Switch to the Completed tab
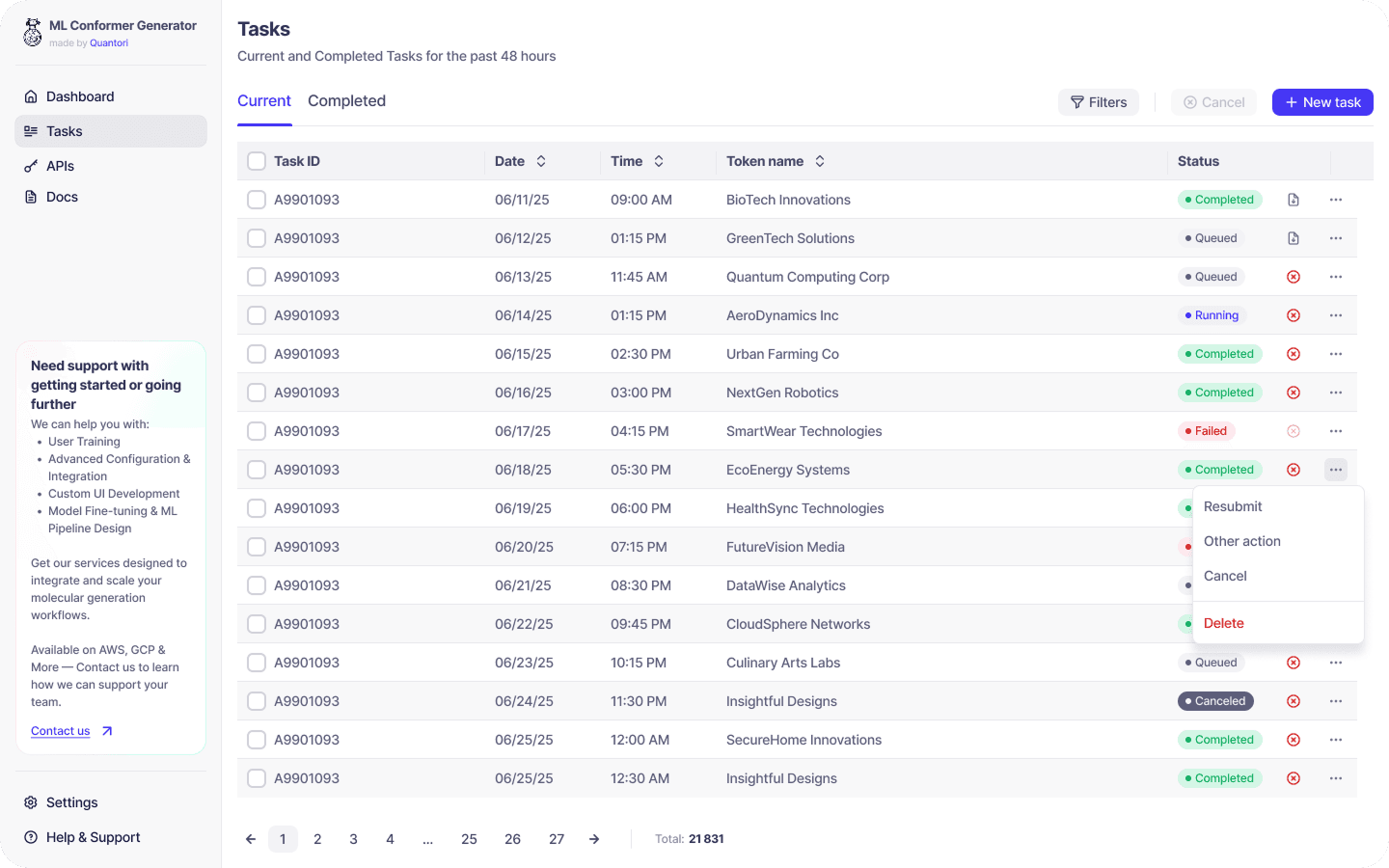This screenshot has width=1389, height=868. (346, 101)
